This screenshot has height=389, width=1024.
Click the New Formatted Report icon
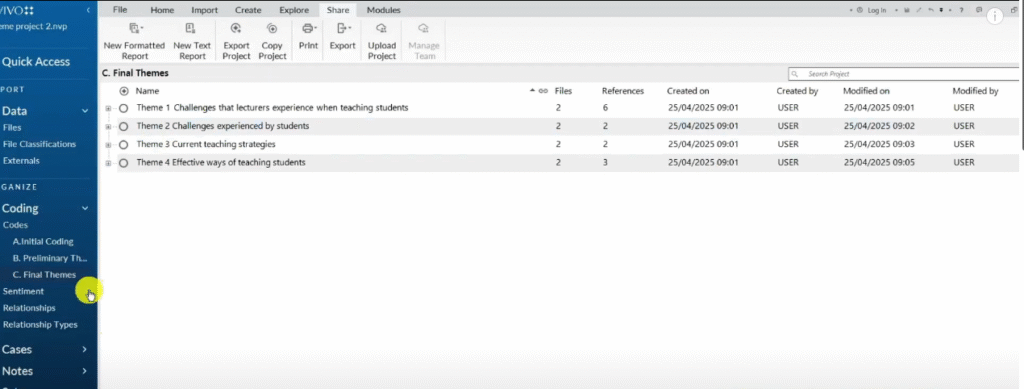(135, 28)
